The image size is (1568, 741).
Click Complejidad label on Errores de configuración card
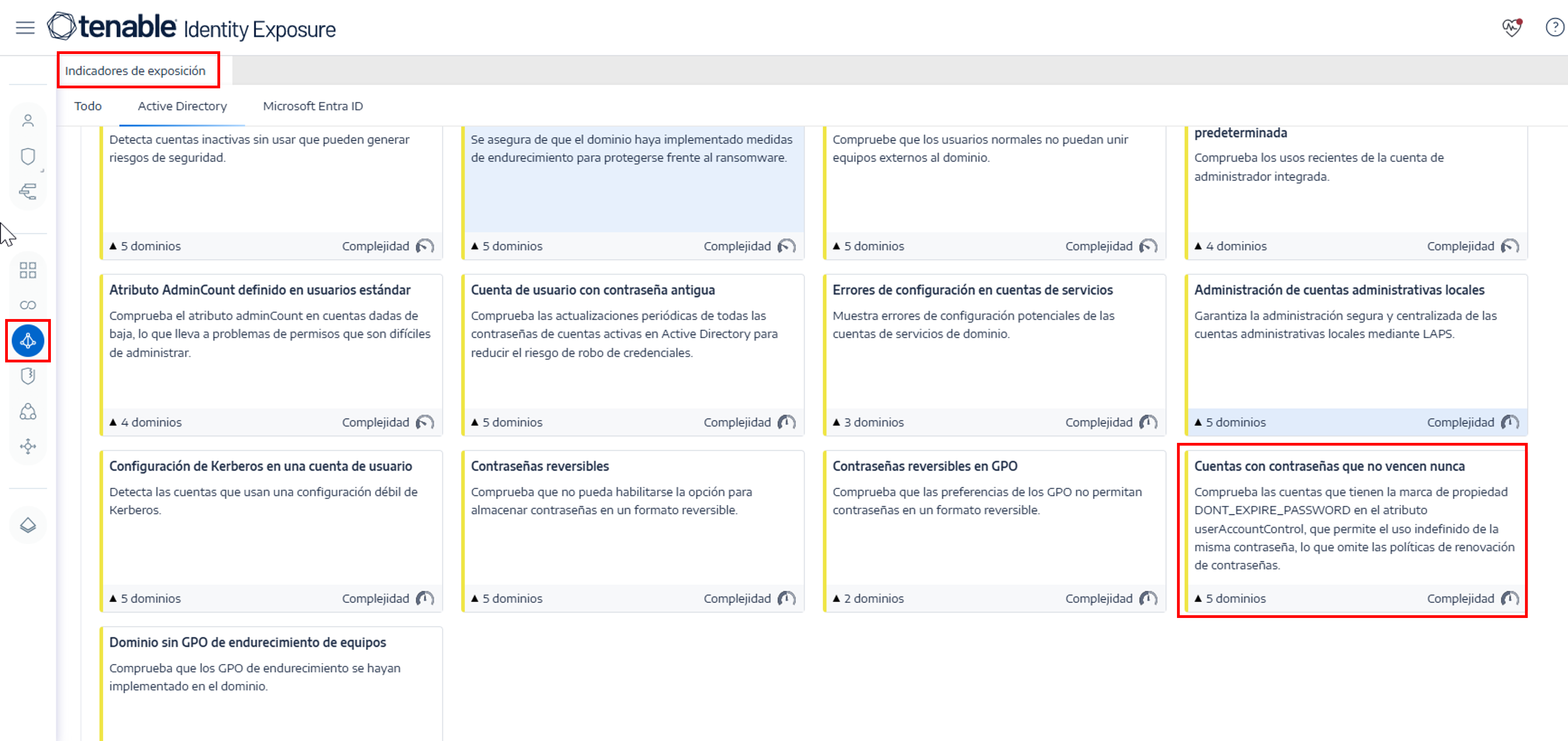click(x=1099, y=422)
